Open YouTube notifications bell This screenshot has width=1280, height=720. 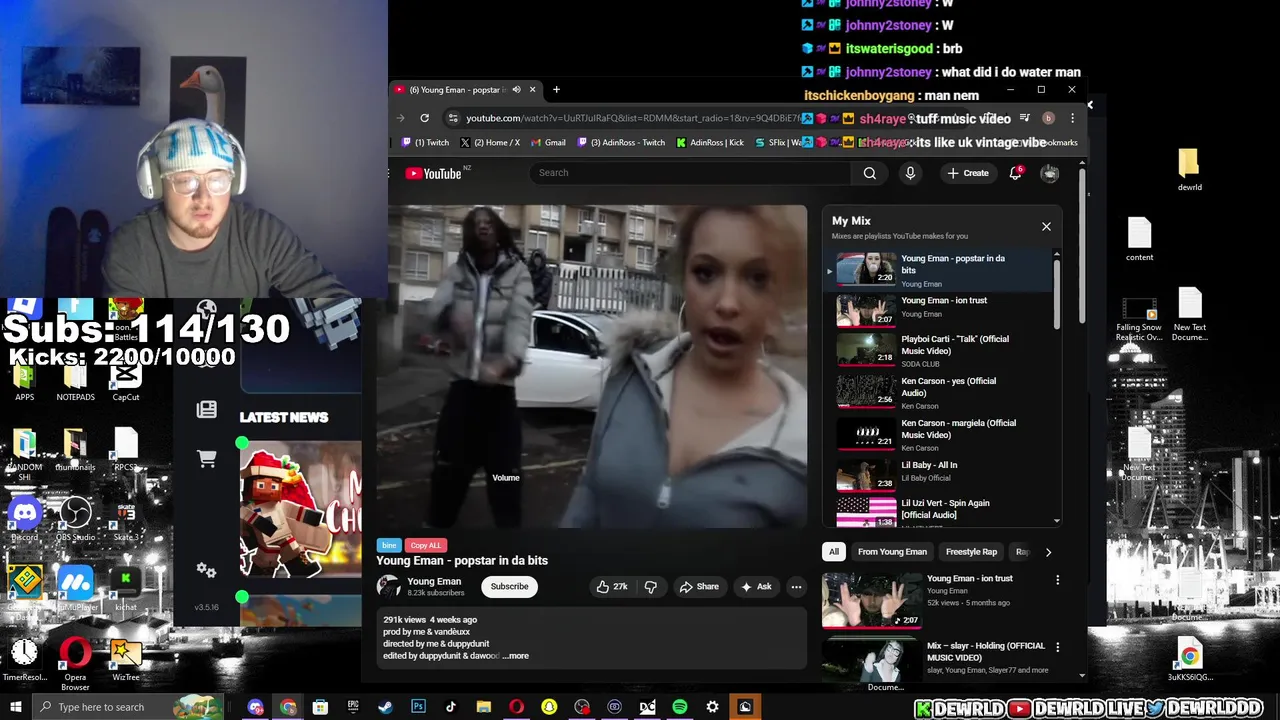pyautogui.click(x=1015, y=173)
